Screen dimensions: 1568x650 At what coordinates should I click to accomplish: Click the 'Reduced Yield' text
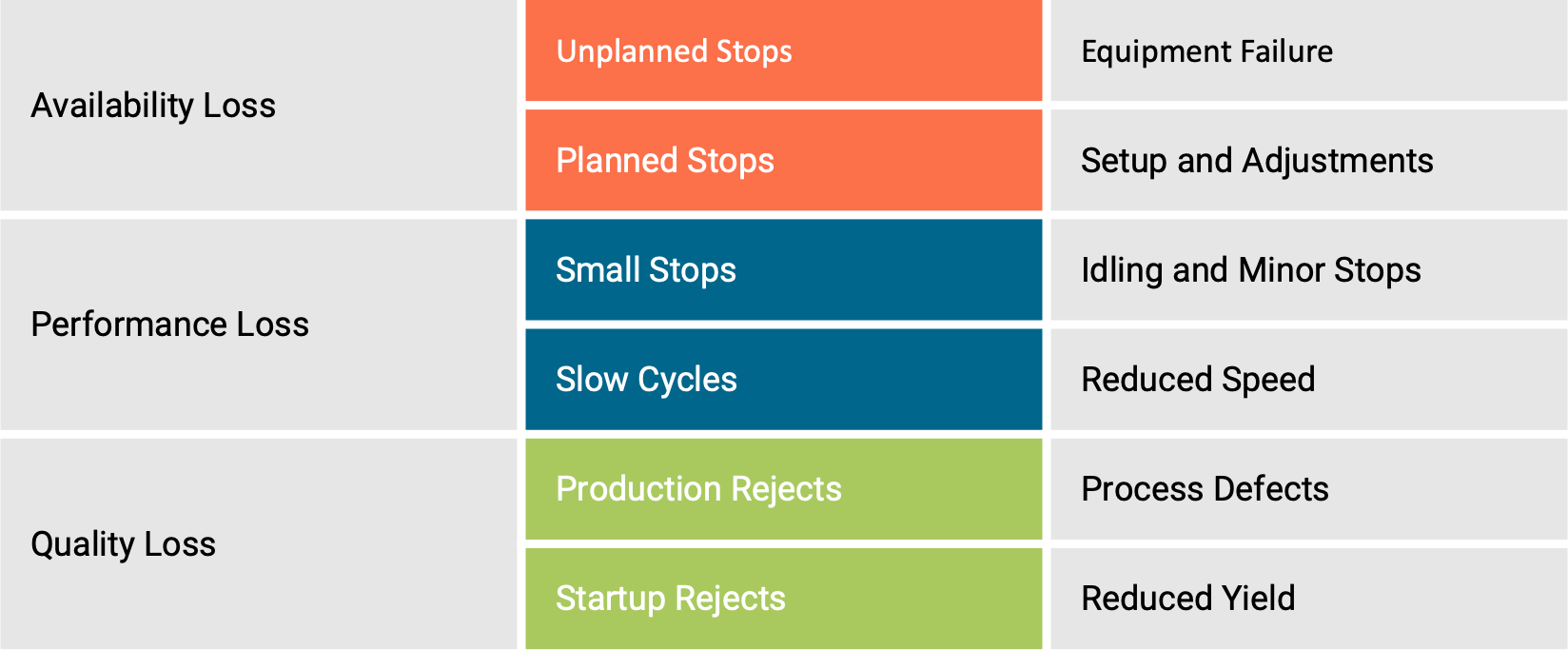[x=1188, y=599]
